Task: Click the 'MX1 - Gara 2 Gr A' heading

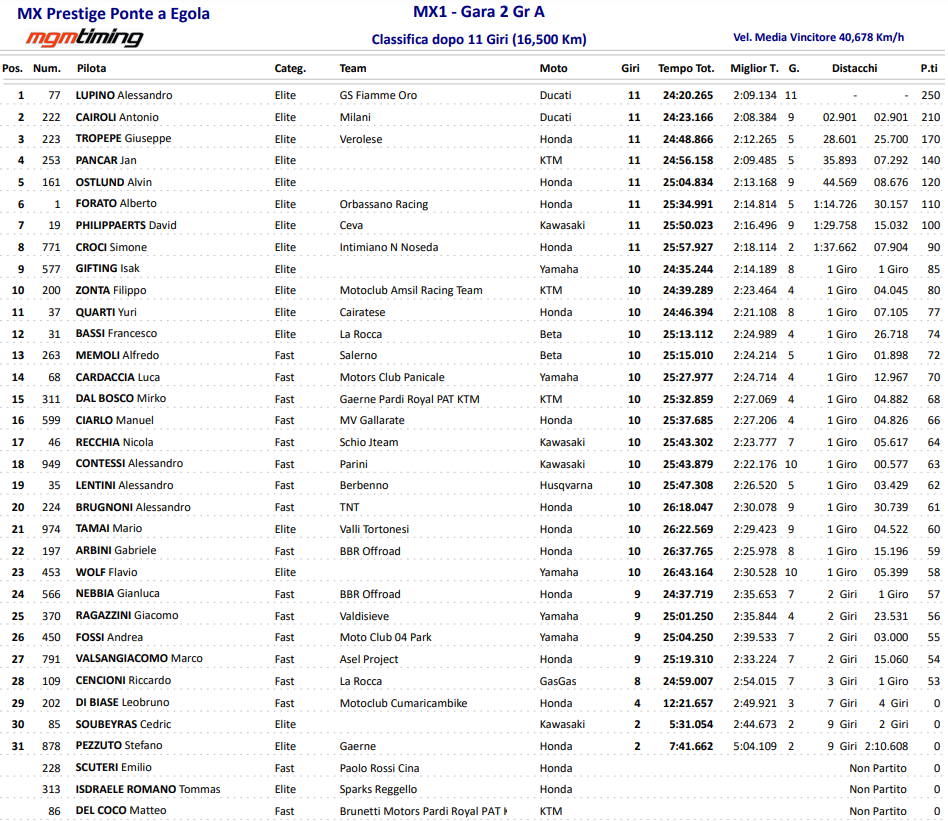Action: (478, 11)
